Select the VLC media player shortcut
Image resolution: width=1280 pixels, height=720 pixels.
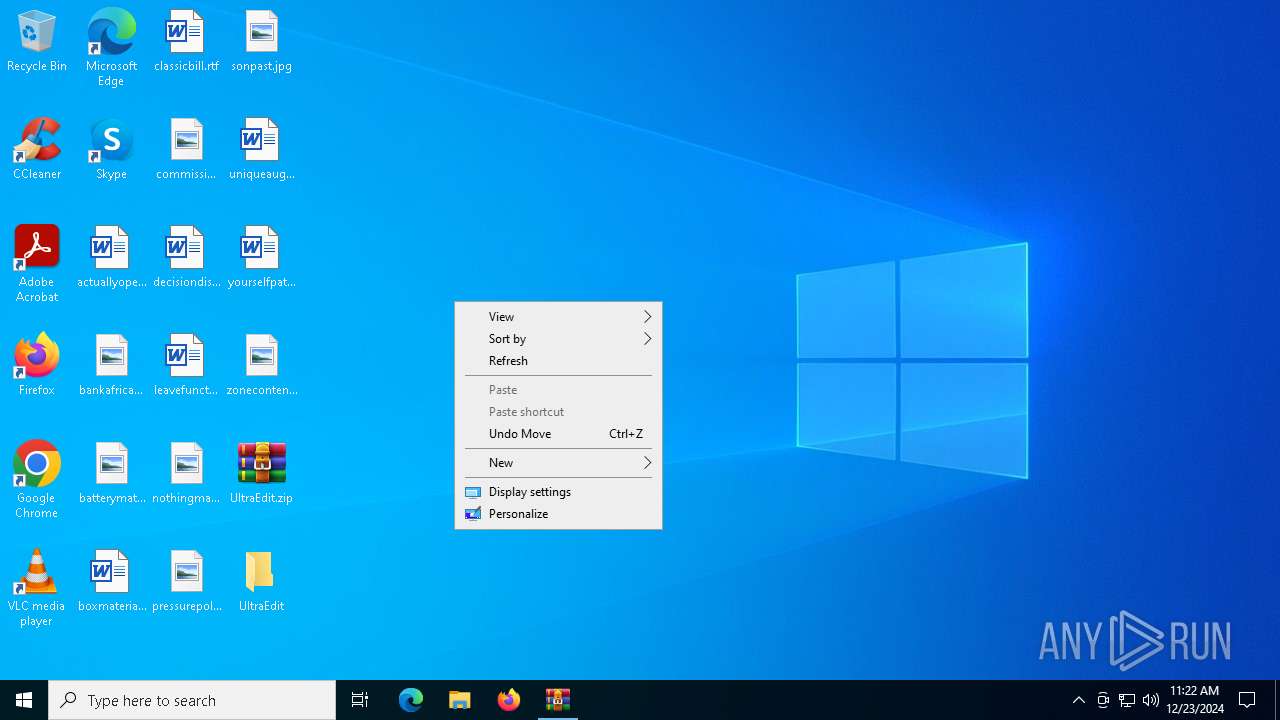(37, 588)
